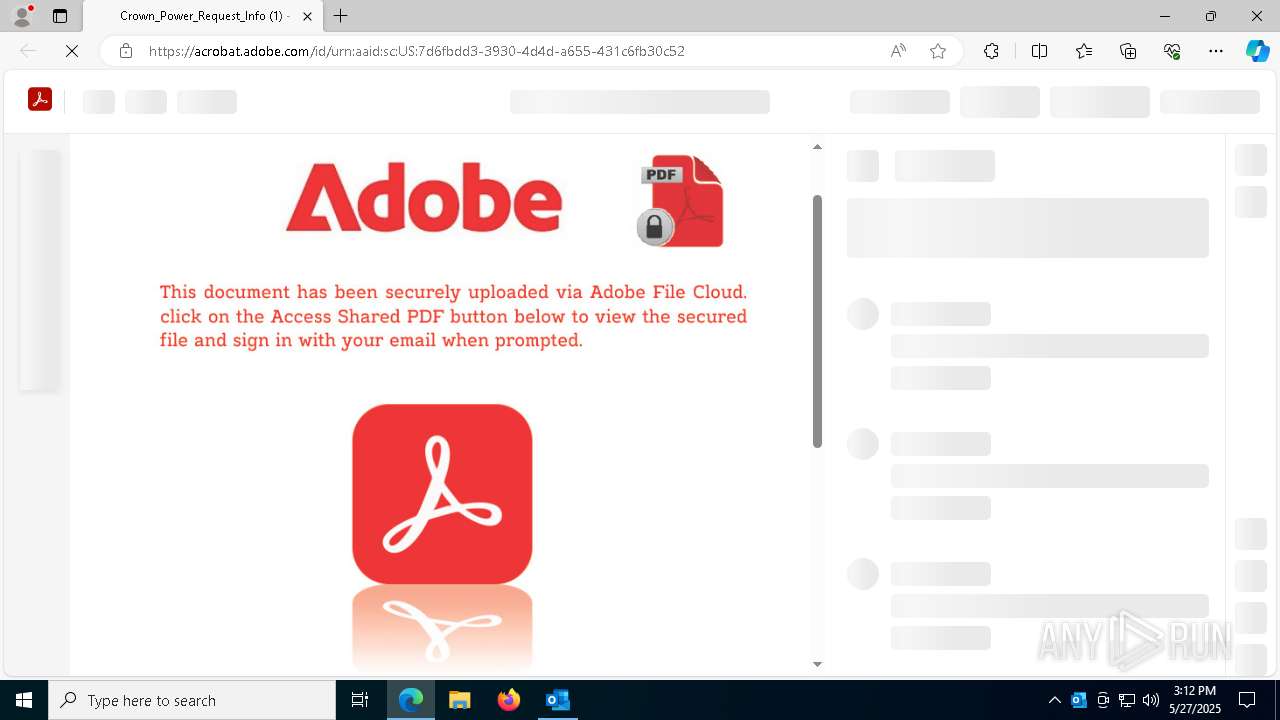
Task: Add this page to favorites
Action: pos(938,51)
